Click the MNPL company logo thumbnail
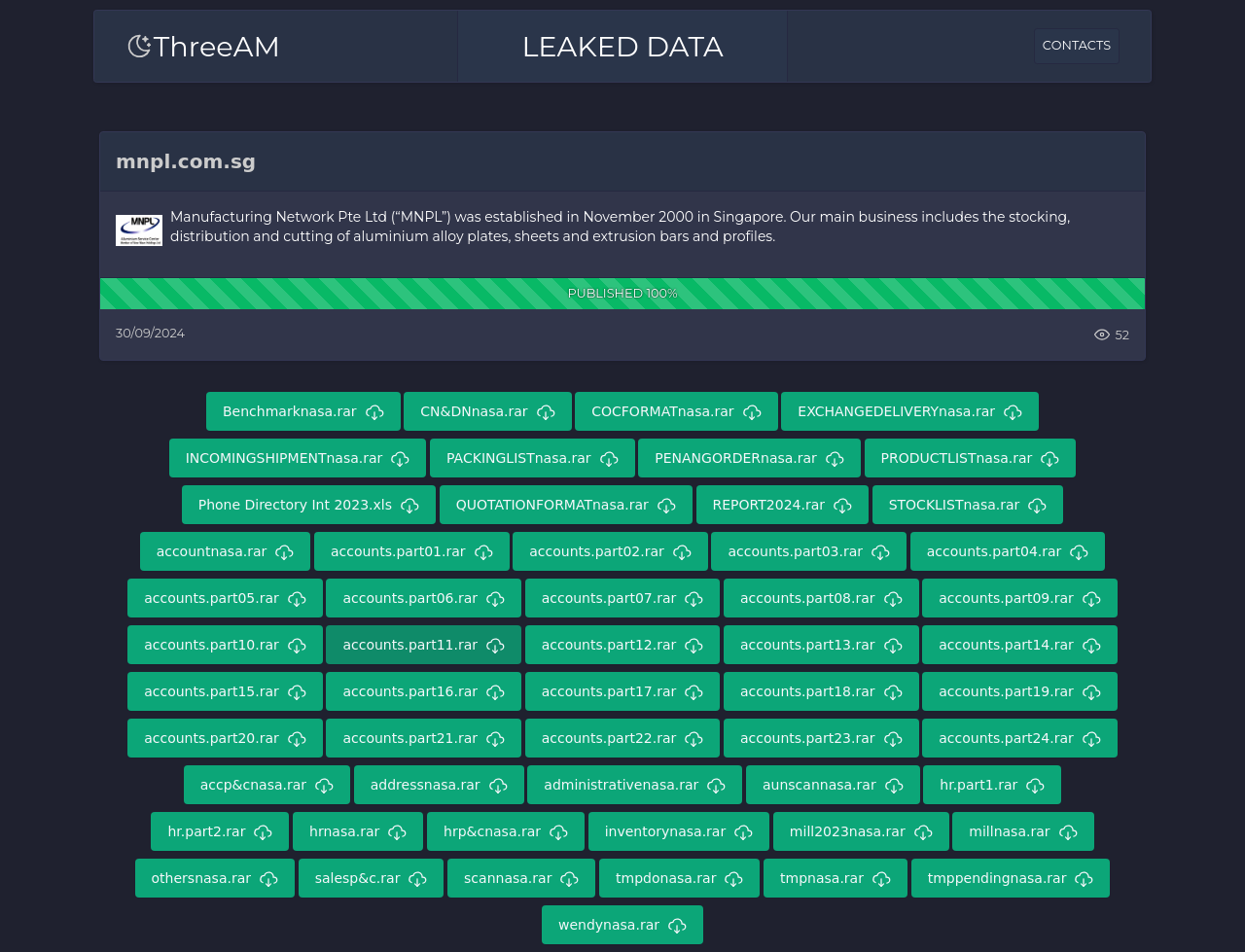1245x952 pixels. (139, 230)
